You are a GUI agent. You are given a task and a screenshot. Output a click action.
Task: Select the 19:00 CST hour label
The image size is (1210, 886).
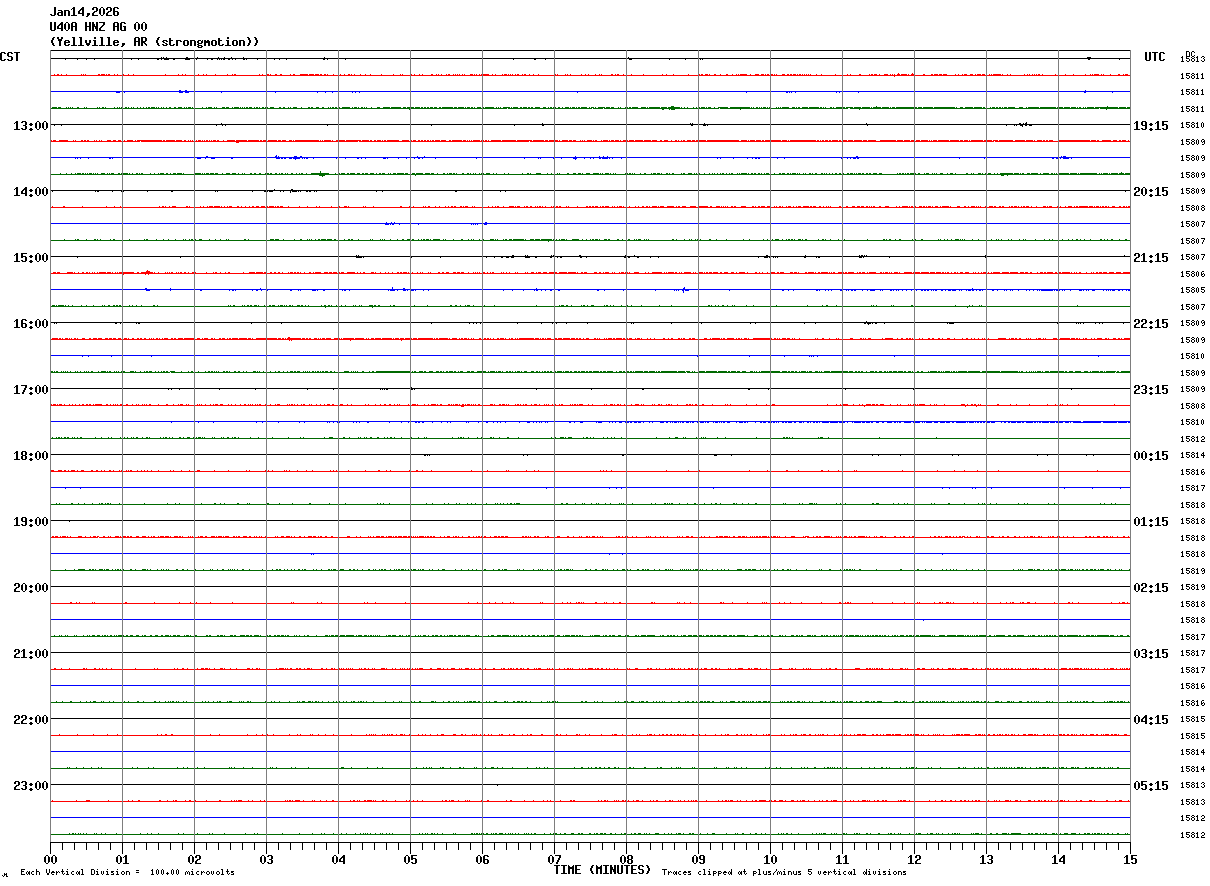[31, 522]
